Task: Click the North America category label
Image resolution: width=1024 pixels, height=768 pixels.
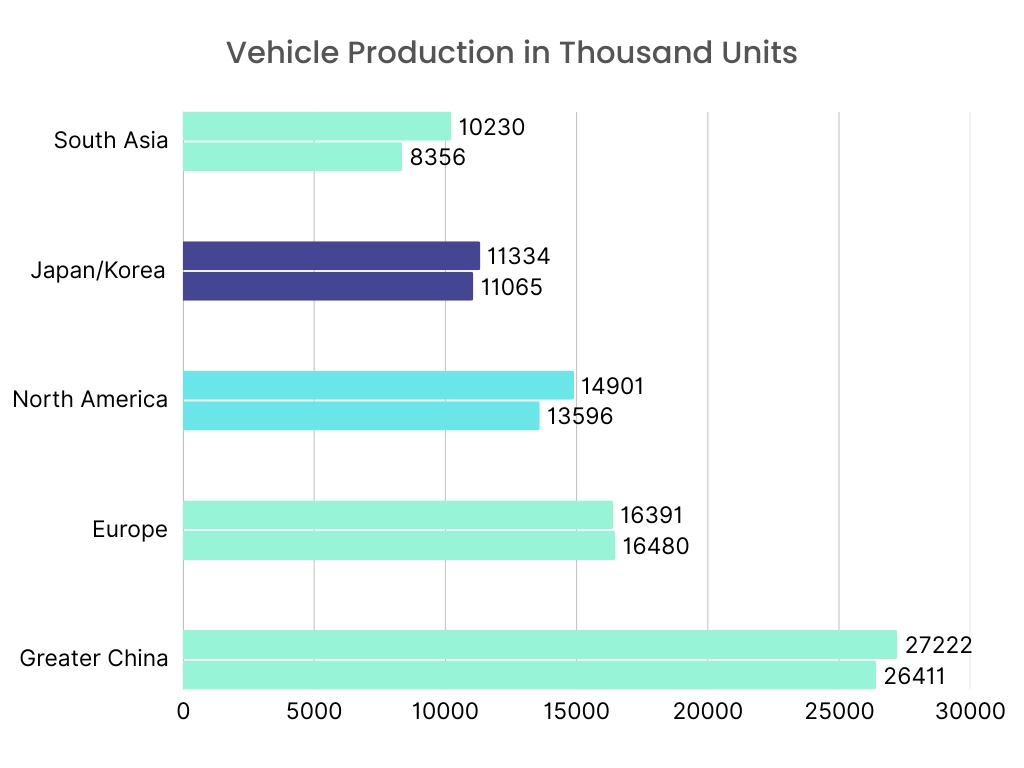Action: pyautogui.click(x=90, y=399)
